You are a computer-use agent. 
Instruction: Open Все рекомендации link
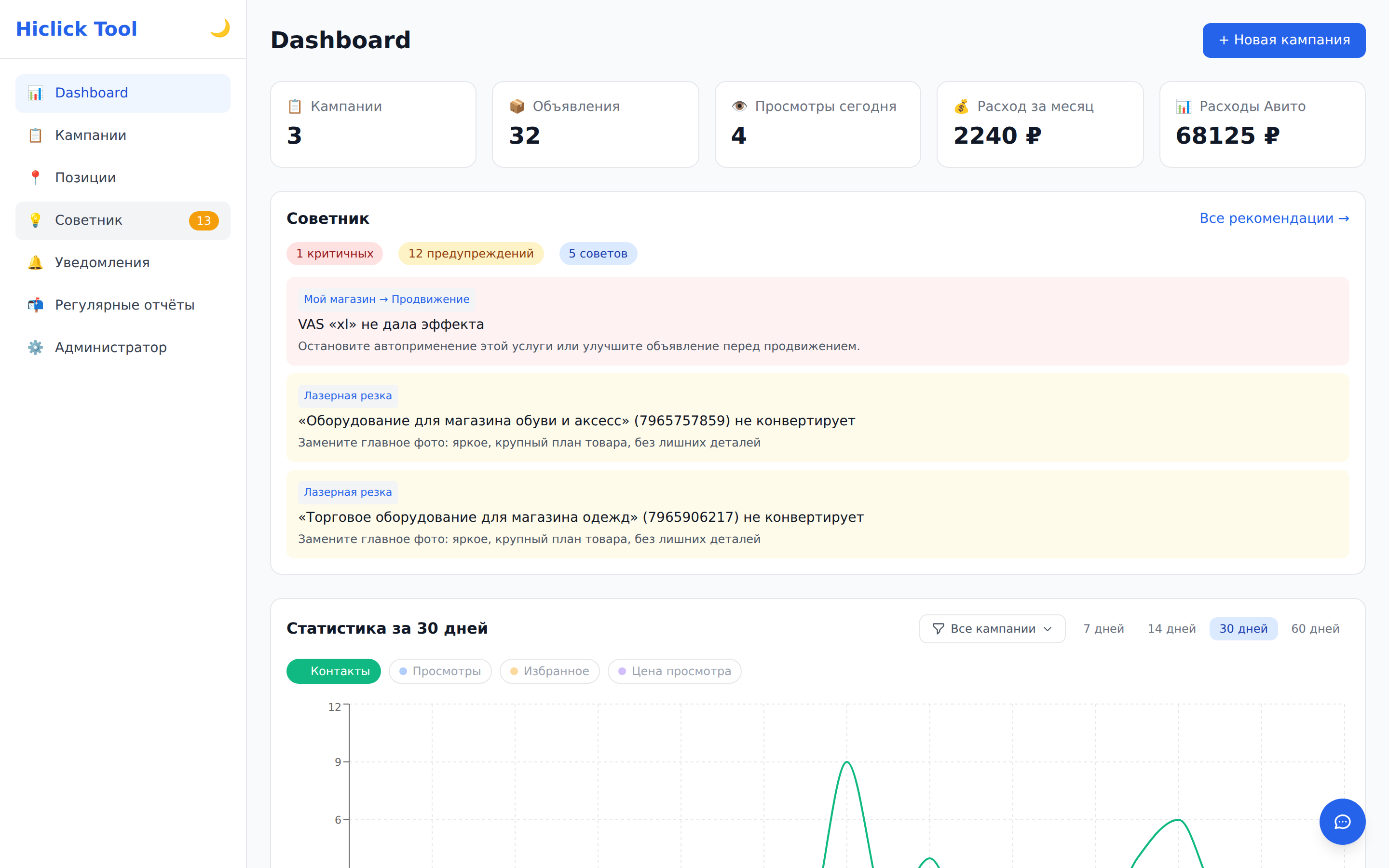point(1274,219)
